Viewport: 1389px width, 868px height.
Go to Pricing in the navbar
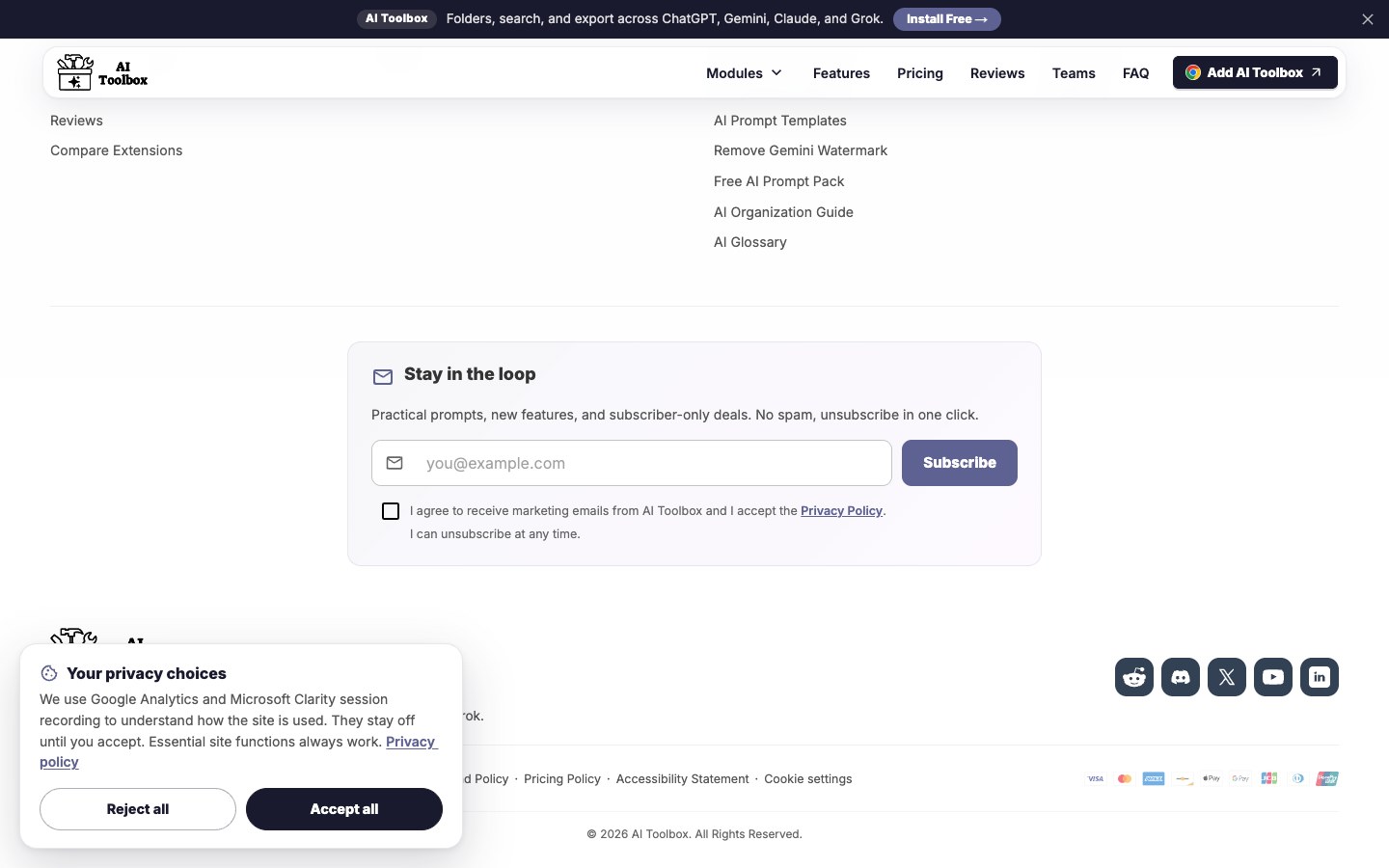coord(920,73)
